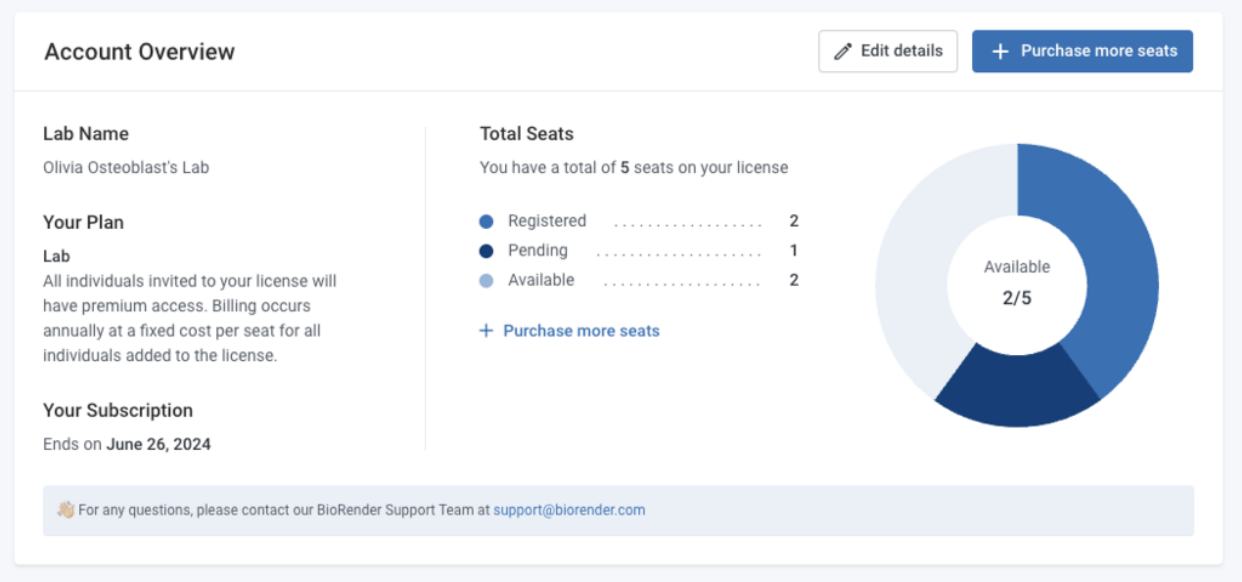The height and width of the screenshot is (582, 1242).
Task: Open the support@biorender.com email link
Action: (x=569, y=510)
